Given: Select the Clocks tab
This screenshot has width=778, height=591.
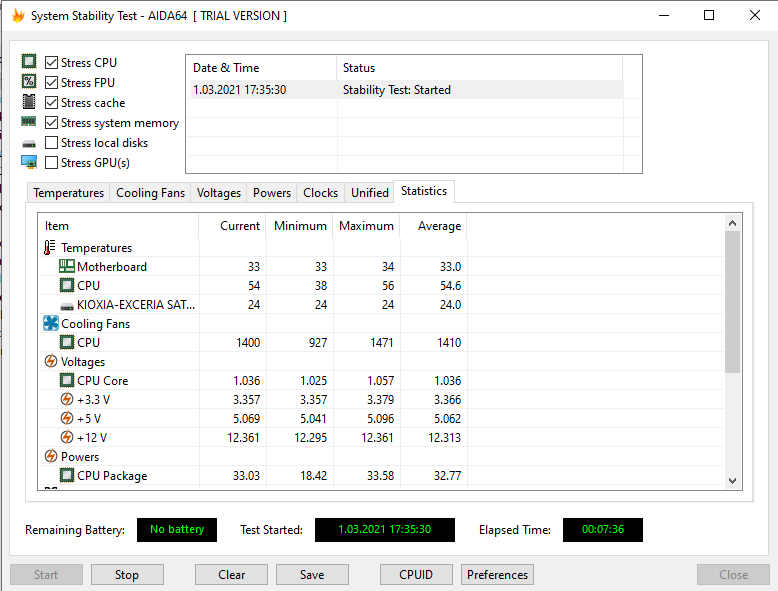Looking at the screenshot, I should (x=321, y=193).
